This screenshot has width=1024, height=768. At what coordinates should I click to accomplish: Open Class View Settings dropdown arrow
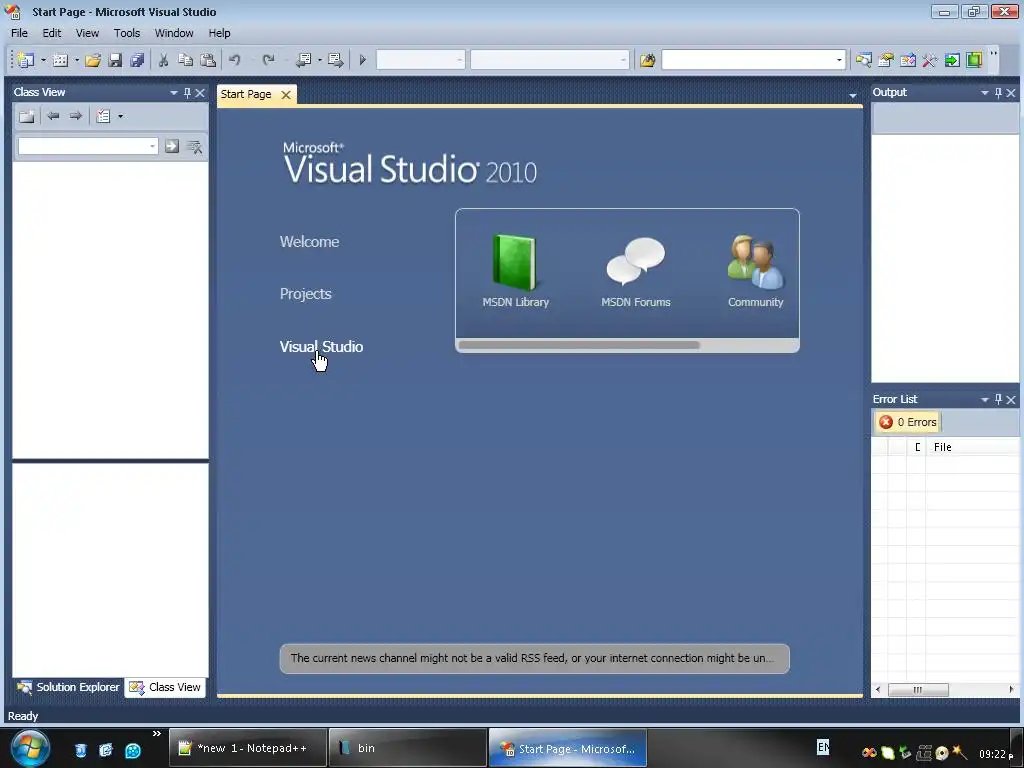click(120, 116)
